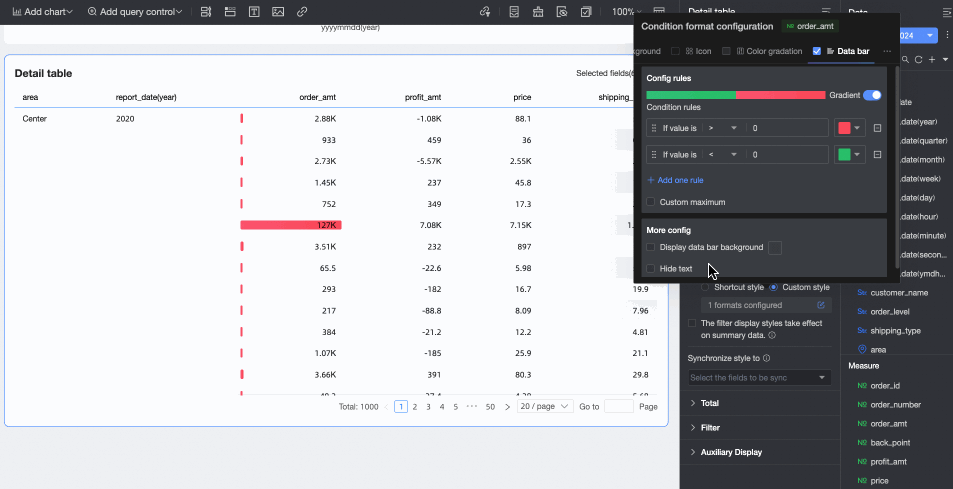Screen dimensions: 953x489
Task: Click the query control list icon
Action: [x=205, y=12]
